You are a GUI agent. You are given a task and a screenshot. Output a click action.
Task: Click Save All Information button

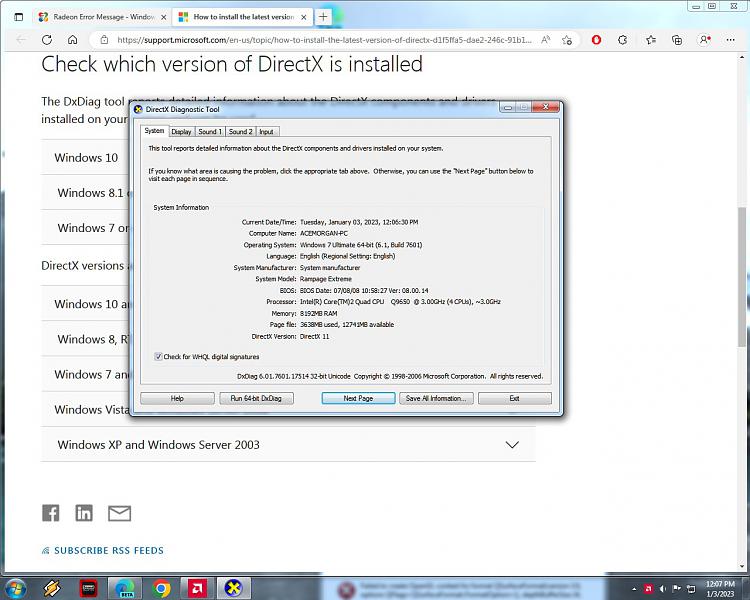tap(436, 398)
